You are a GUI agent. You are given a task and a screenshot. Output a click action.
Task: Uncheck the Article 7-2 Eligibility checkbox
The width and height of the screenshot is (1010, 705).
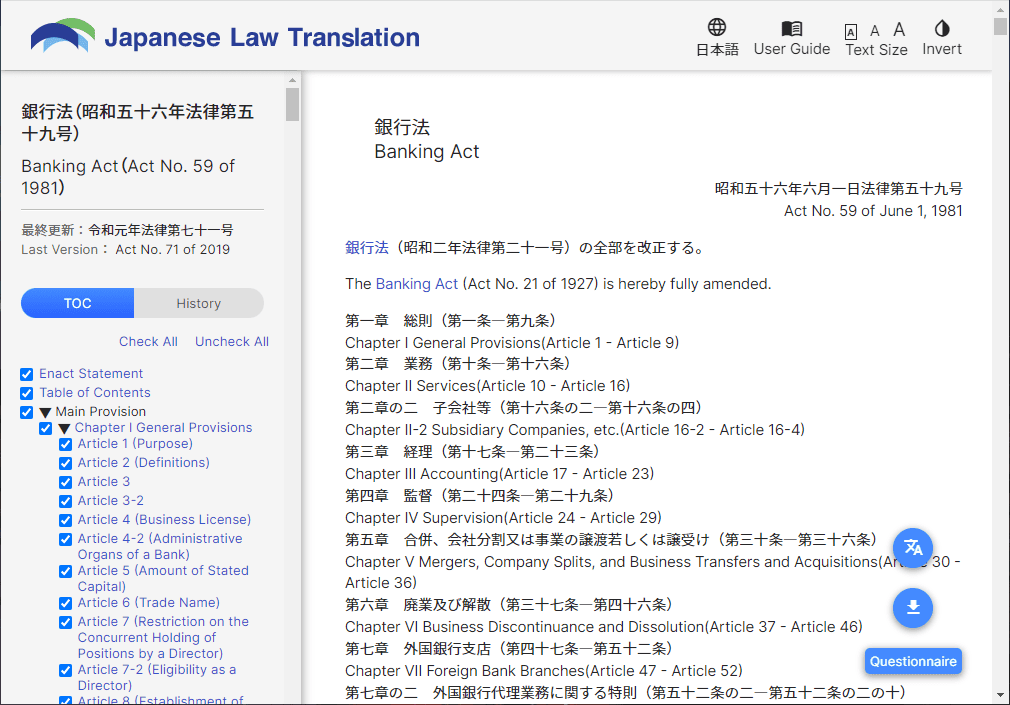[65, 671]
